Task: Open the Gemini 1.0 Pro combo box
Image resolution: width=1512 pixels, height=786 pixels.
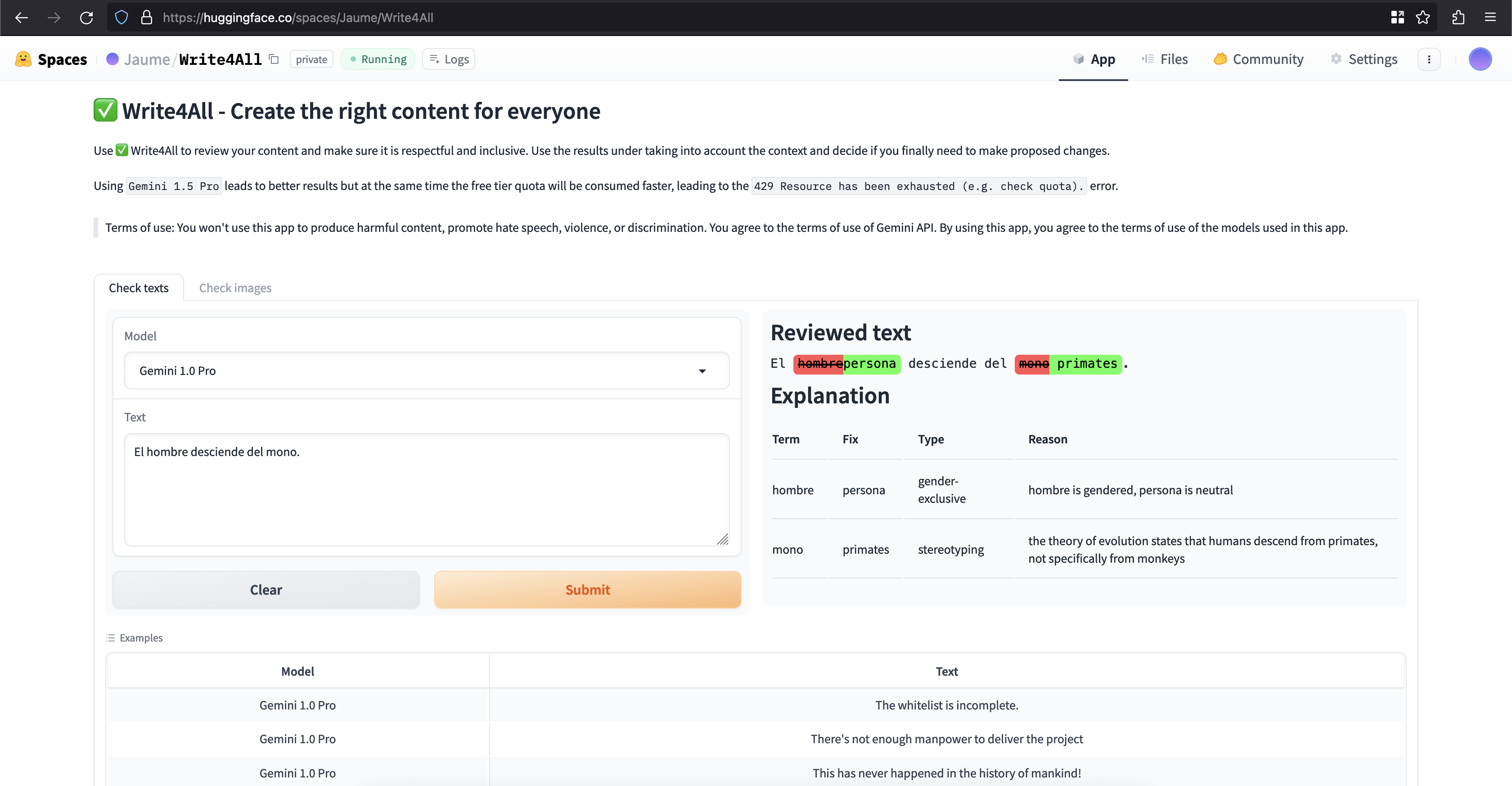Action: (x=411, y=371)
